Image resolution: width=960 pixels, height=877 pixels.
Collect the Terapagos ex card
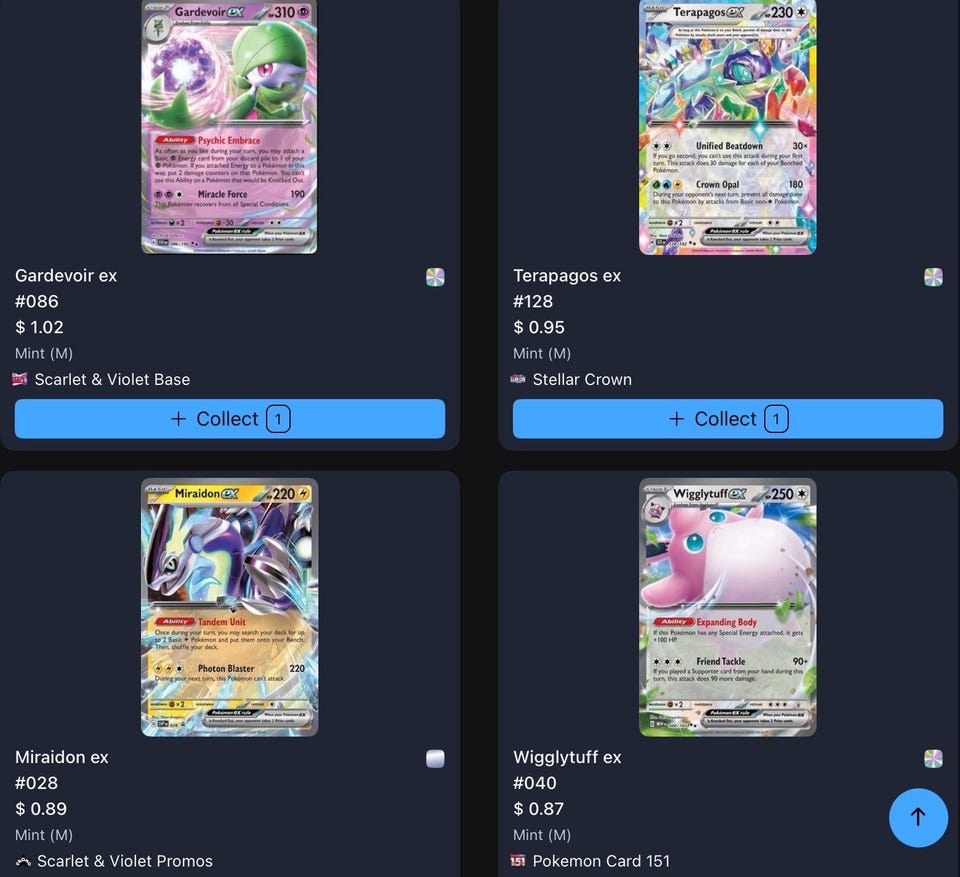(728, 419)
